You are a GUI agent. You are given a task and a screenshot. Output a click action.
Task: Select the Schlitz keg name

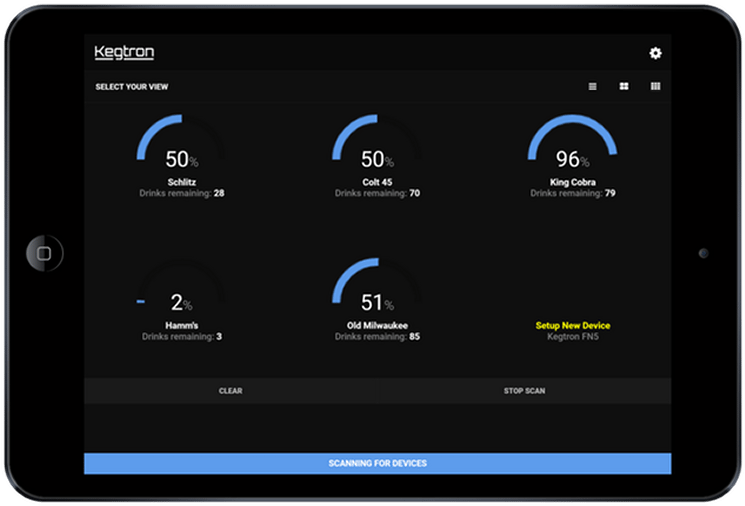coord(181,182)
